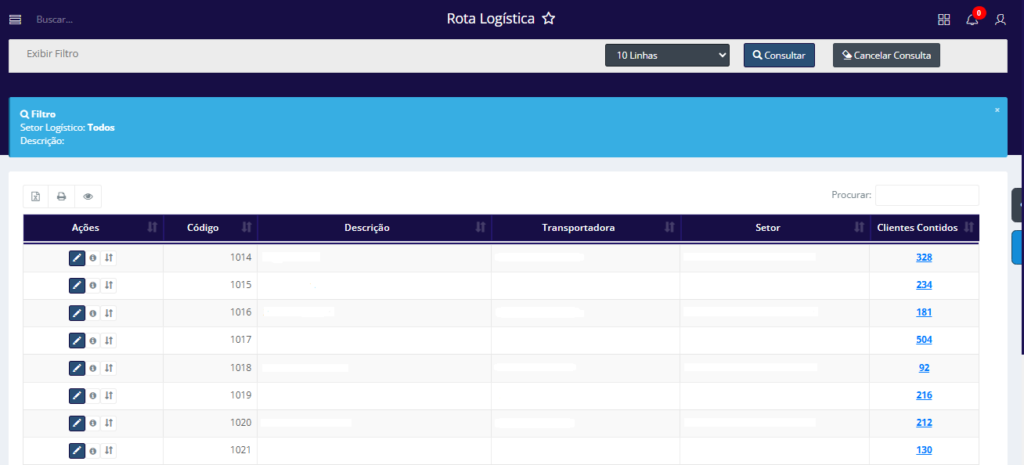
Task: Toggle column visibility eye button
Action: [x=88, y=196]
